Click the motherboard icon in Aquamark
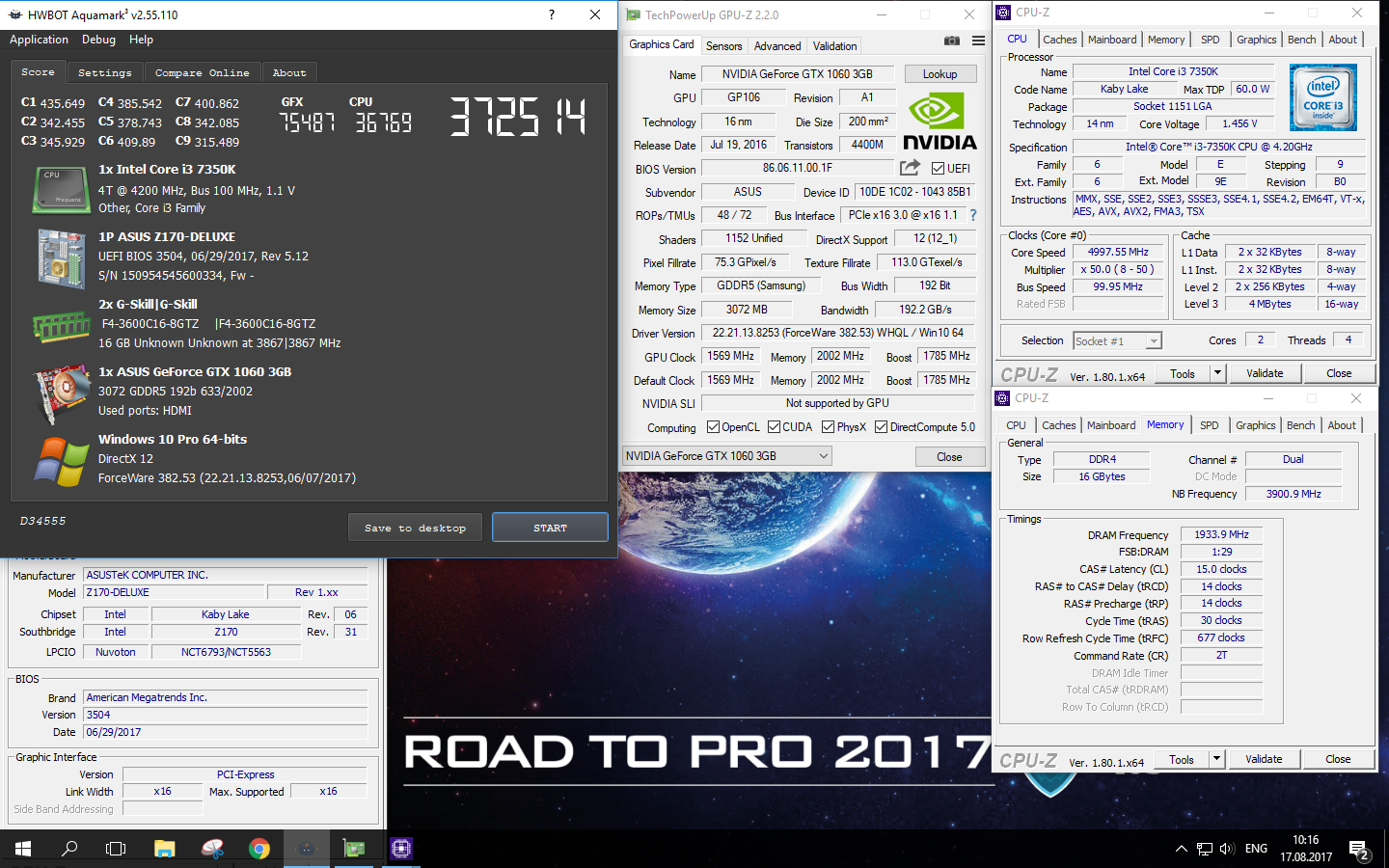Screen dimensions: 1389x868 click(x=61, y=258)
